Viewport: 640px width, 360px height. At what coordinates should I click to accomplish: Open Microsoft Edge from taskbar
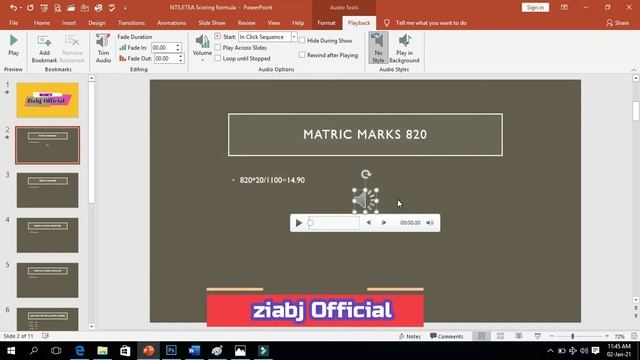click(80, 351)
